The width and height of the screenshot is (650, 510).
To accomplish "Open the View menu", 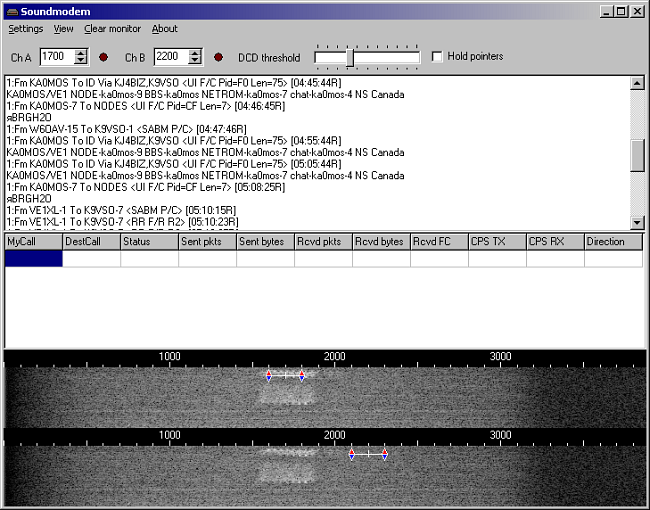I will [x=63, y=29].
